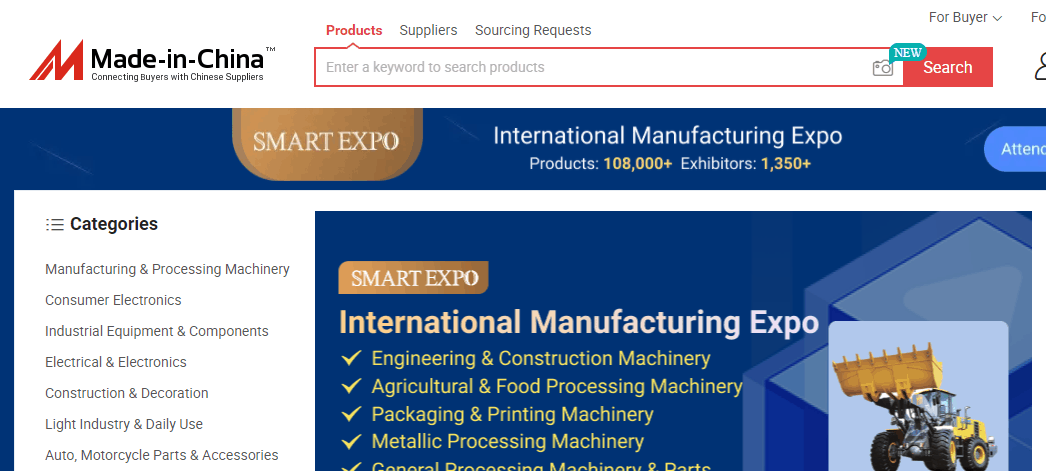Screen dimensions: 1046x471
Task: Switch to the Suppliers tab
Action: pyautogui.click(x=428, y=30)
